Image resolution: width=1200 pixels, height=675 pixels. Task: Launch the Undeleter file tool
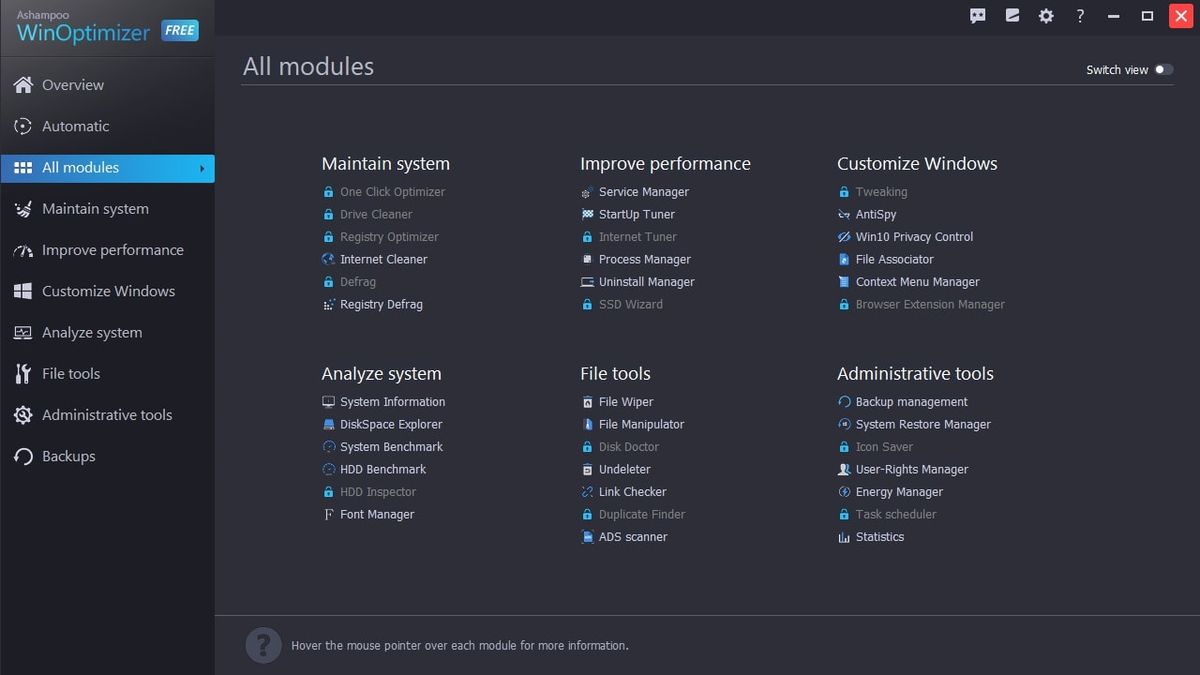[623, 469]
